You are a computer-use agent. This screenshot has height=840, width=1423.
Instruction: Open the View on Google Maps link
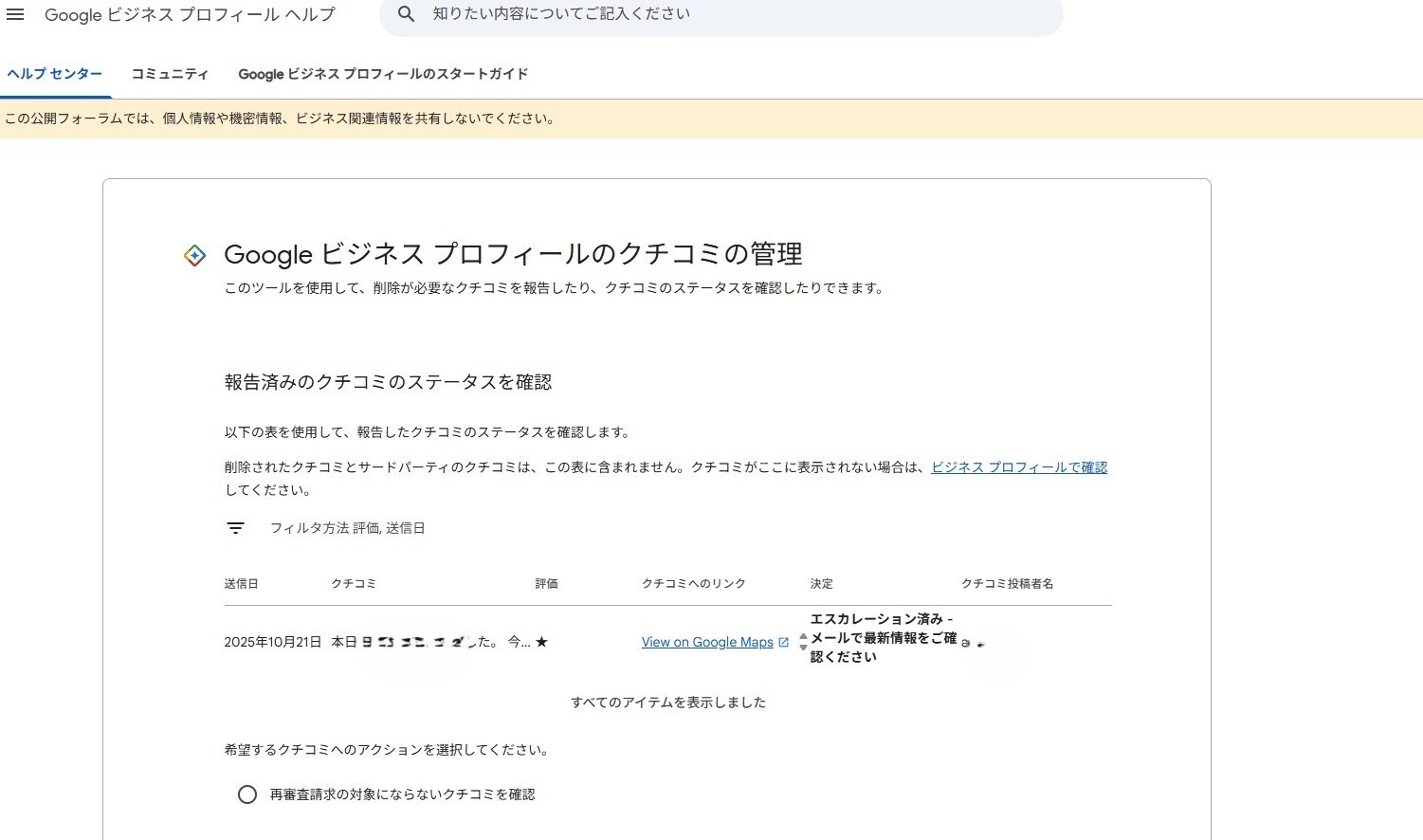coord(707,642)
